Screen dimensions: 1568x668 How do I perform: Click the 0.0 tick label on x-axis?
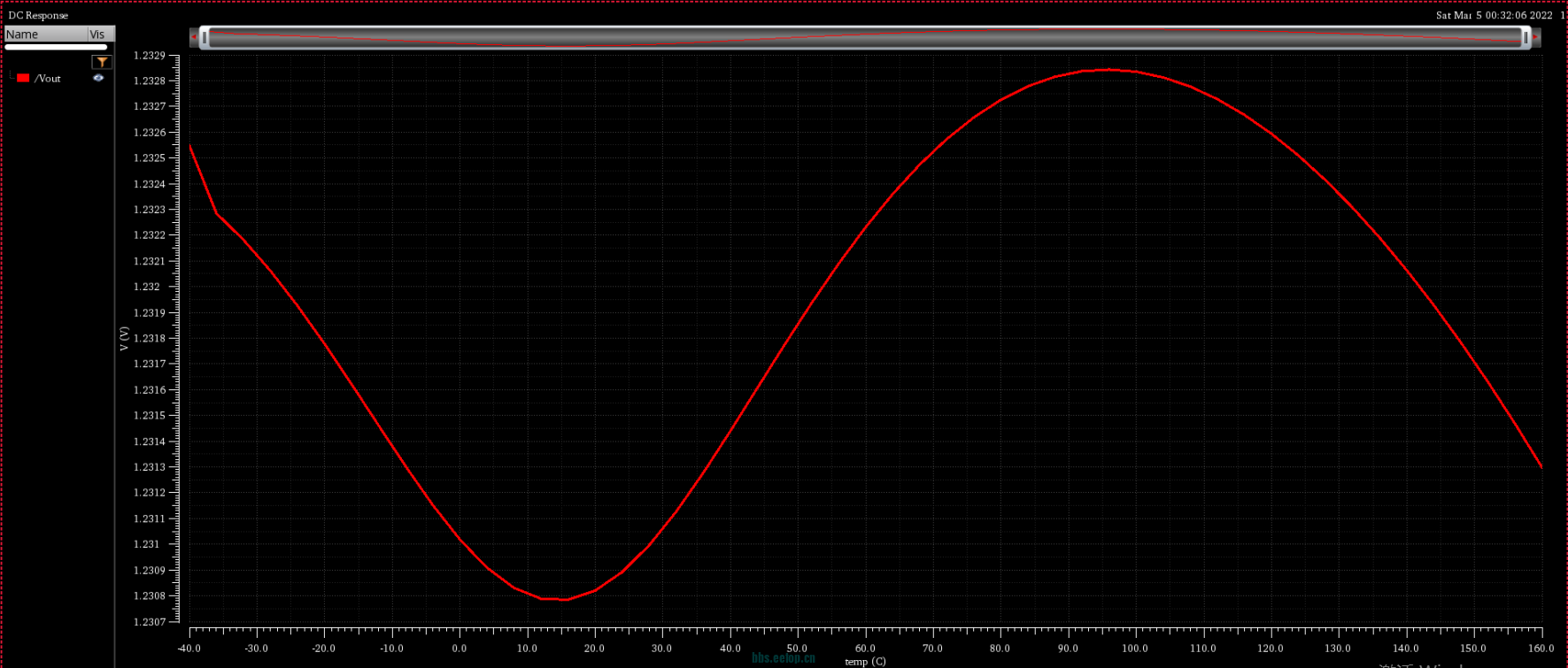point(460,648)
